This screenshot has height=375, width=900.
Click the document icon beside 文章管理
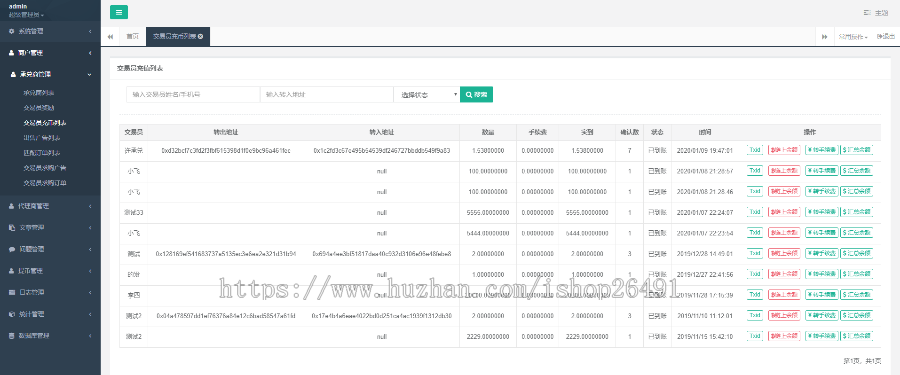pos(11,227)
